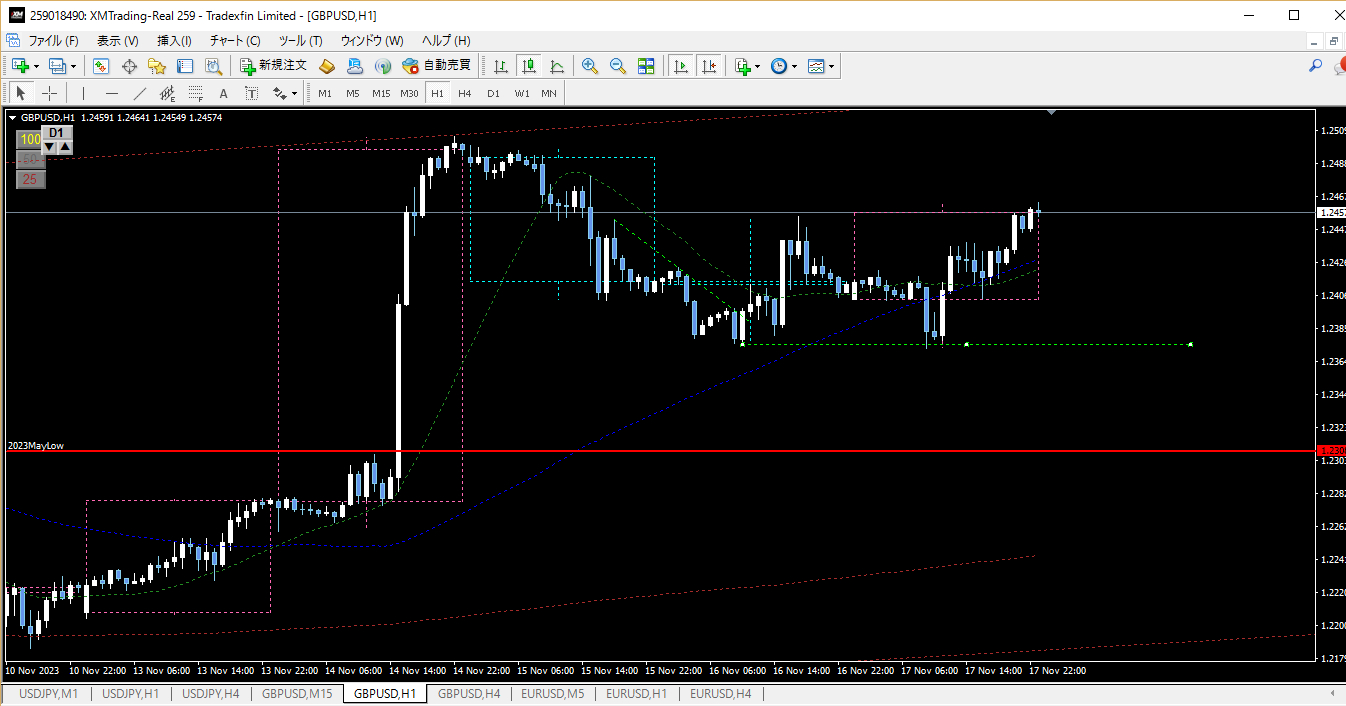This screenshot has width=1346, height=706.
Task: Click the Signals radio-wave icon
Action: tap(382, 66)
